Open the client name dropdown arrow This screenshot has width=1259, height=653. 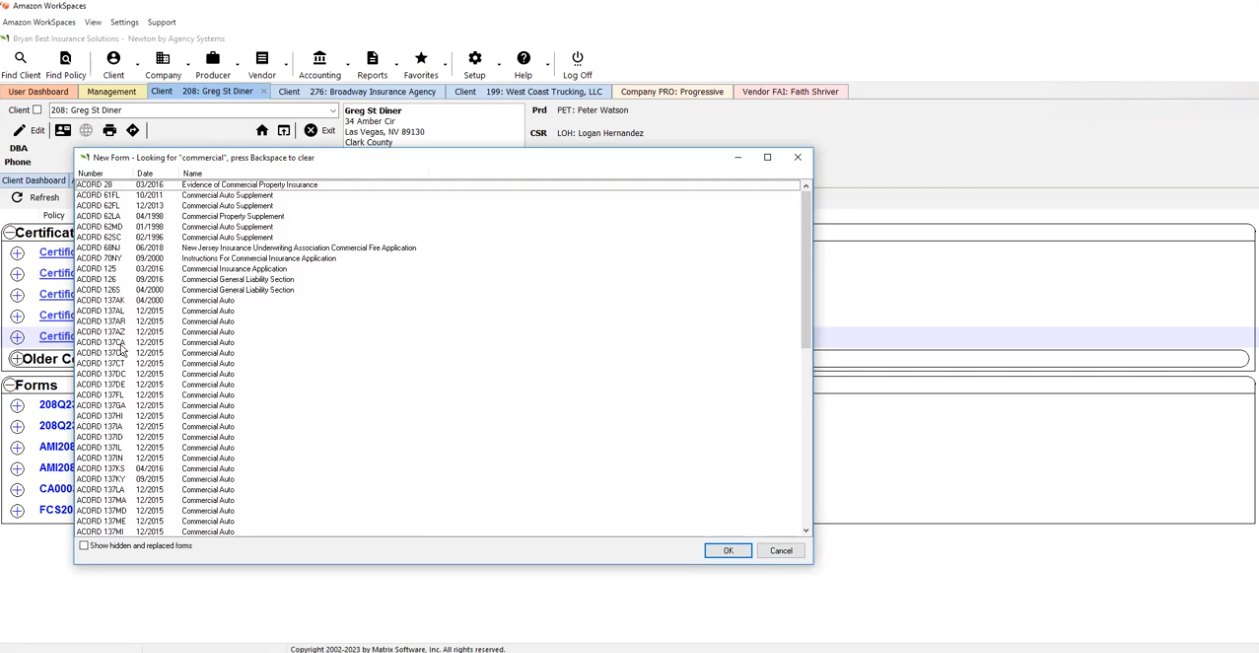click(x=333, y=111)
